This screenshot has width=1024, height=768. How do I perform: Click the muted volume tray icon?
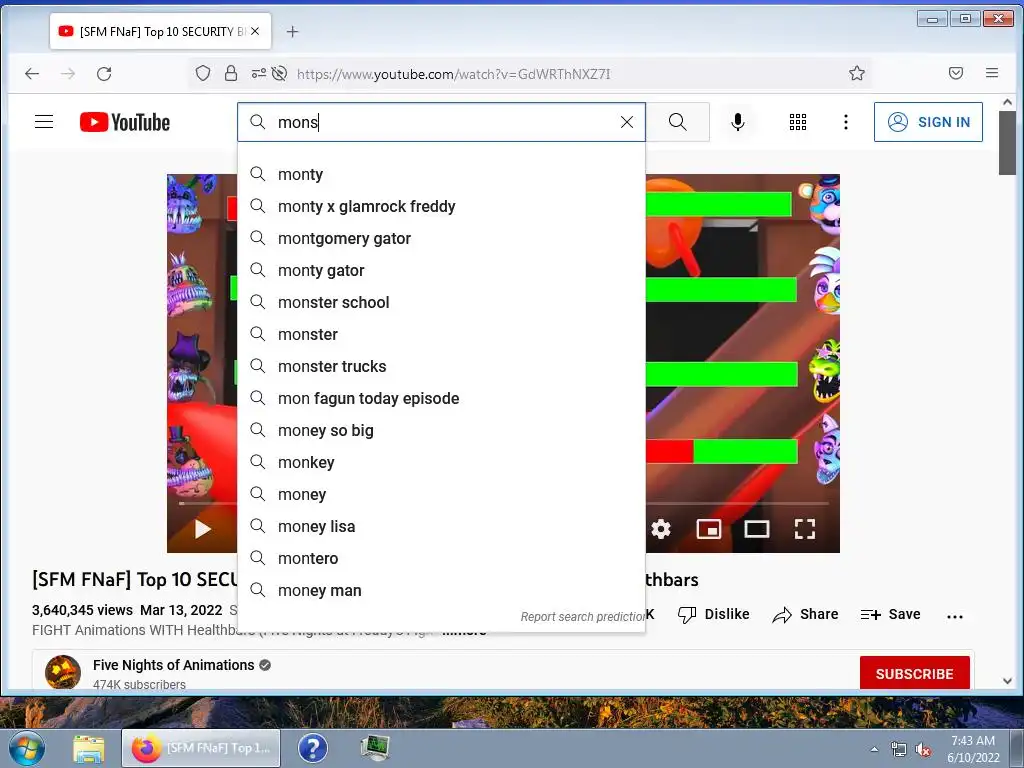click(923, 750)
